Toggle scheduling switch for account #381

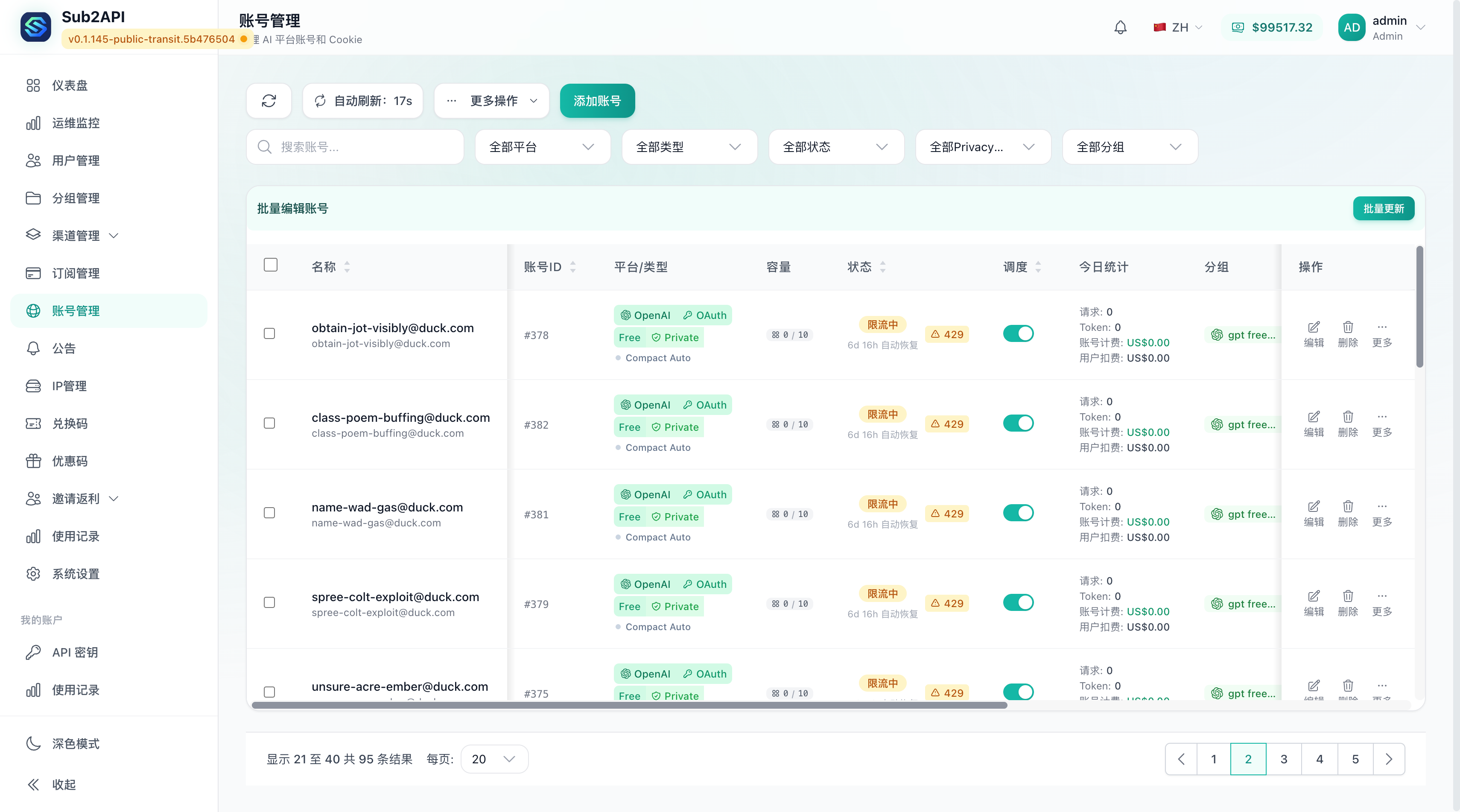[1018, 512]
